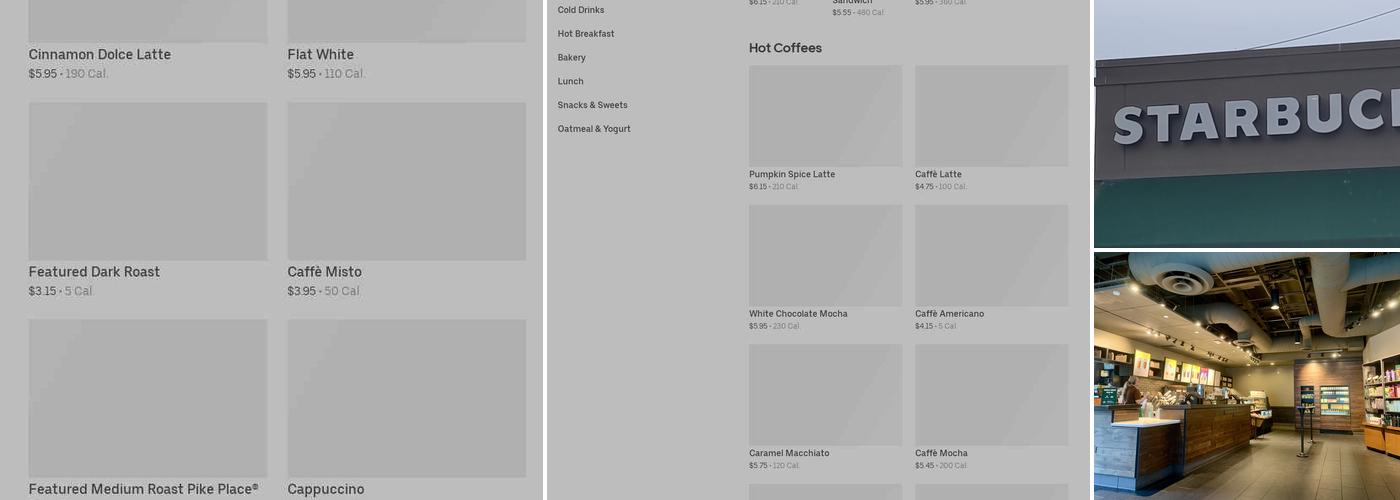The image size is (1400, 500).
Task: Select the Cappuccino item label
Action: (326, 489)
